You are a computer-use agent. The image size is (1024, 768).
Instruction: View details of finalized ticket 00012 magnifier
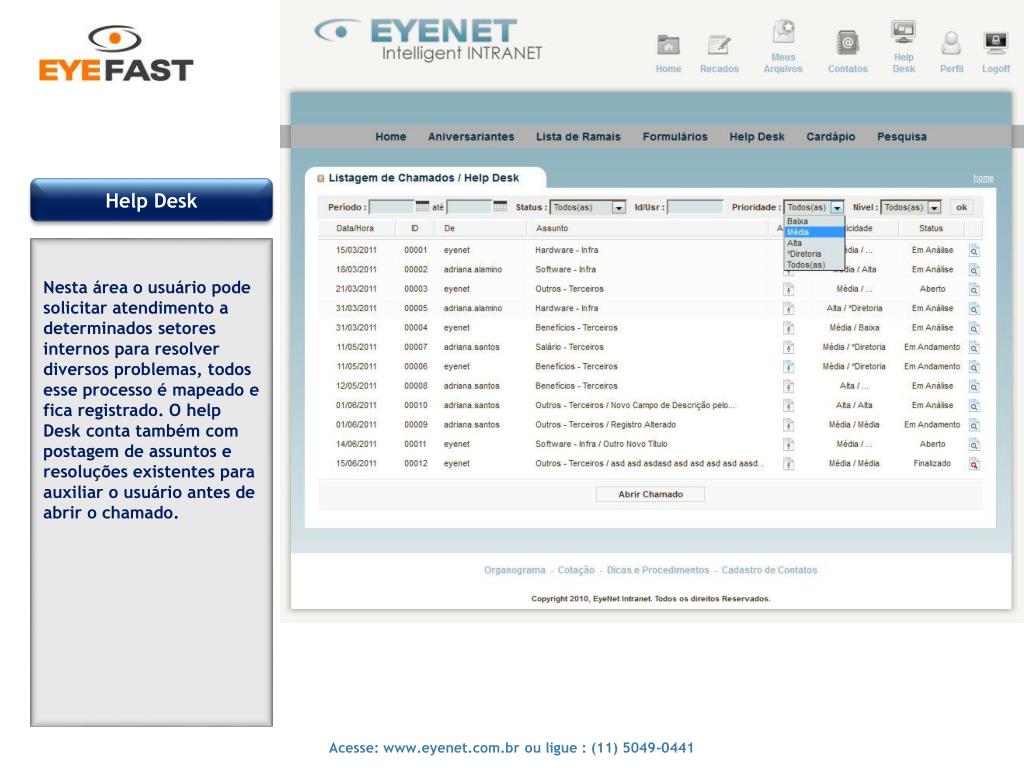(974, 464)
